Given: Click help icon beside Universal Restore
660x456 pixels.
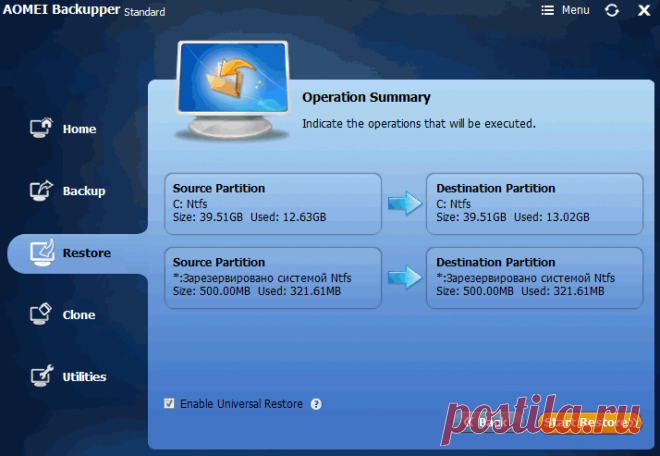Looking at the screenshot, I should [x=316, y=404].
